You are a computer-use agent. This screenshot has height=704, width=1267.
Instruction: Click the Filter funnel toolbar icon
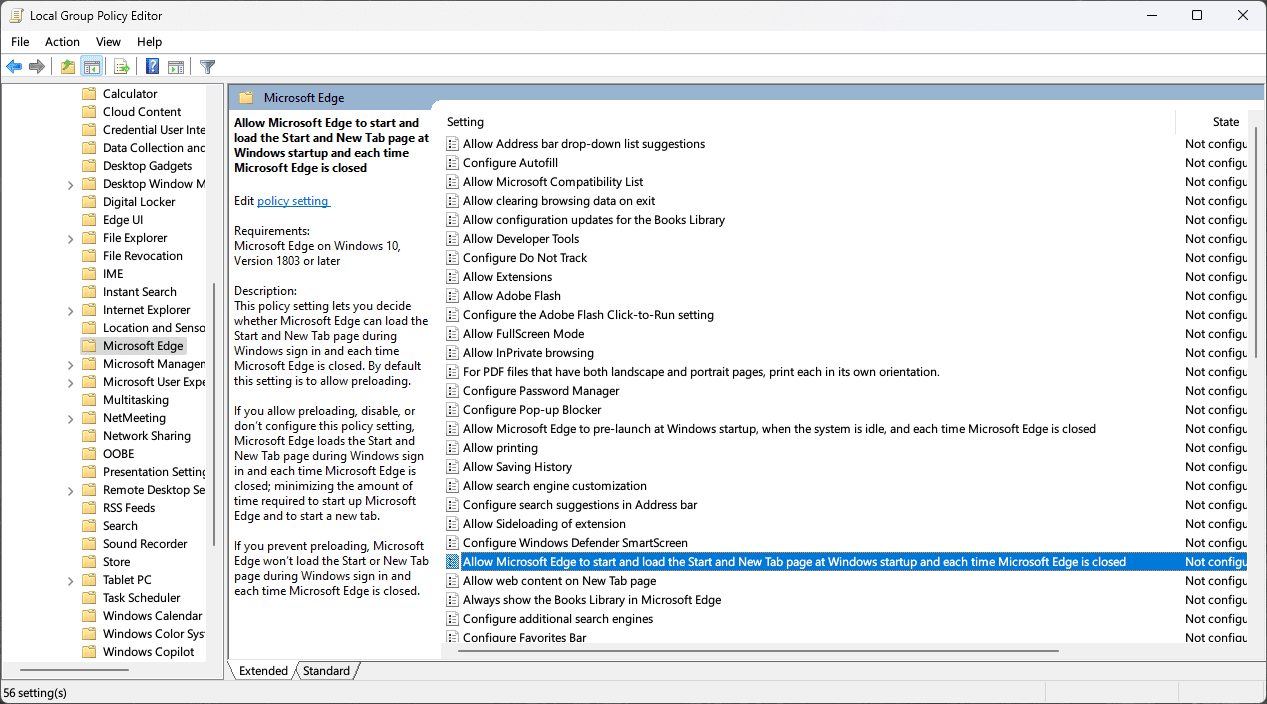[207, 67]
